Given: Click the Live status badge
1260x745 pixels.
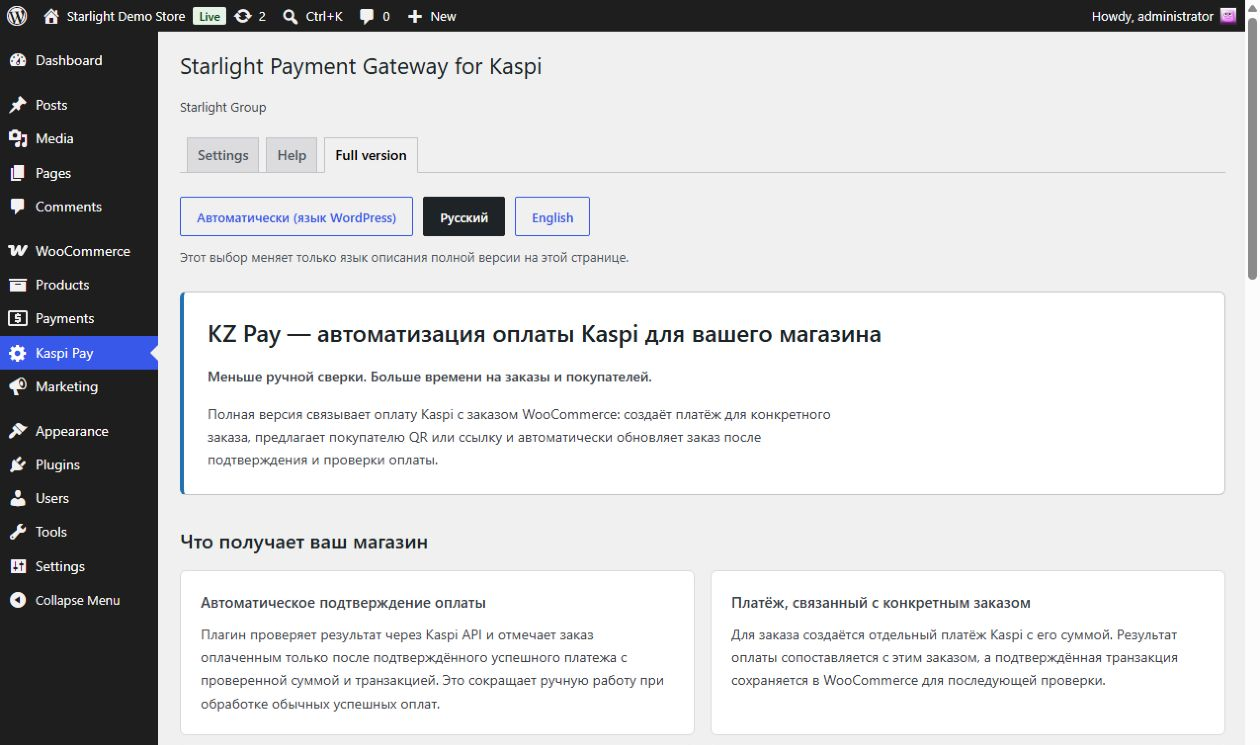Looking at the screenshot, I should pyautogui.click(x=209, y=16).
